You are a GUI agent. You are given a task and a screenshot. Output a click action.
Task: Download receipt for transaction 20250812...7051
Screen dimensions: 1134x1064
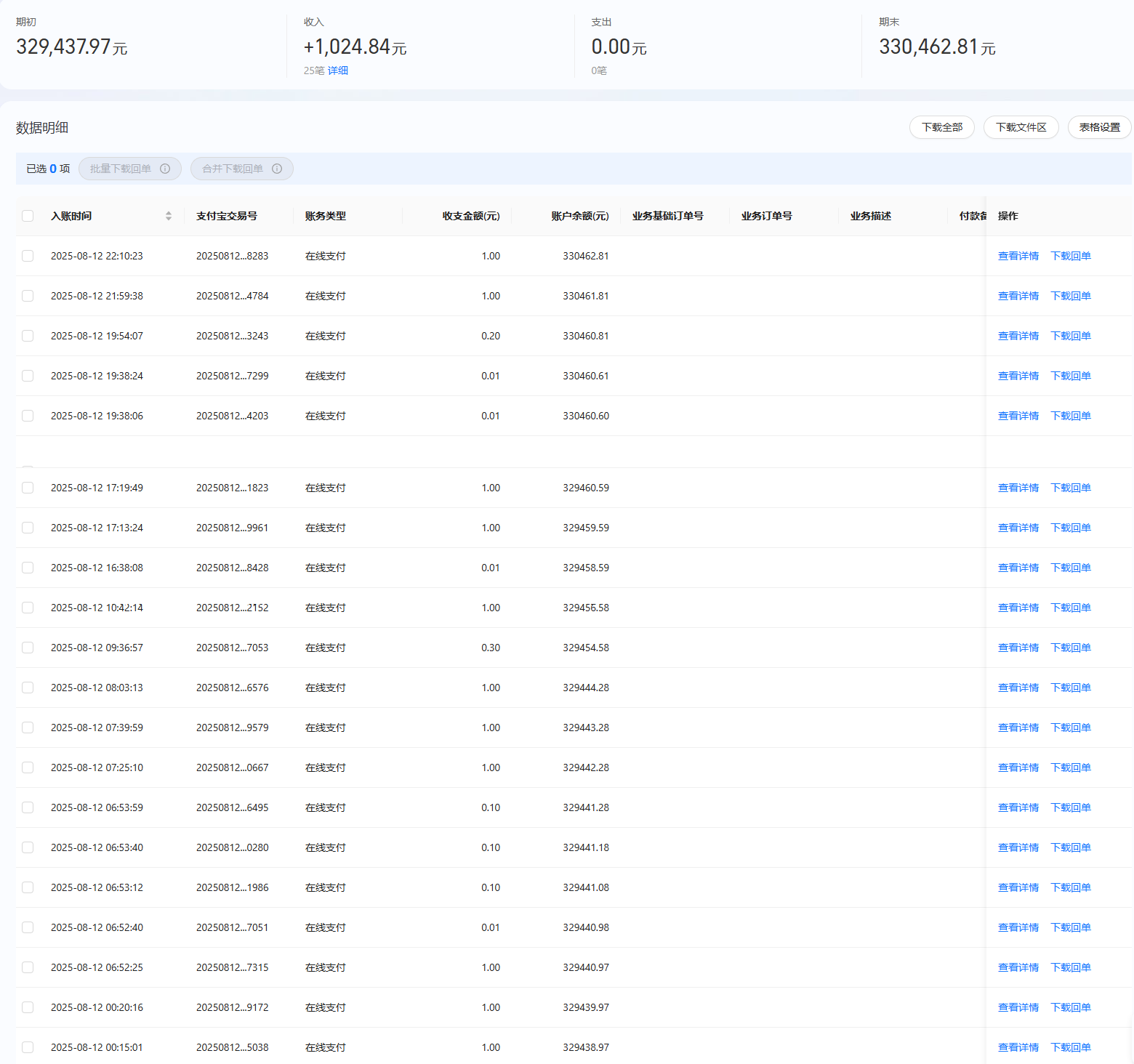(1071, 927)
